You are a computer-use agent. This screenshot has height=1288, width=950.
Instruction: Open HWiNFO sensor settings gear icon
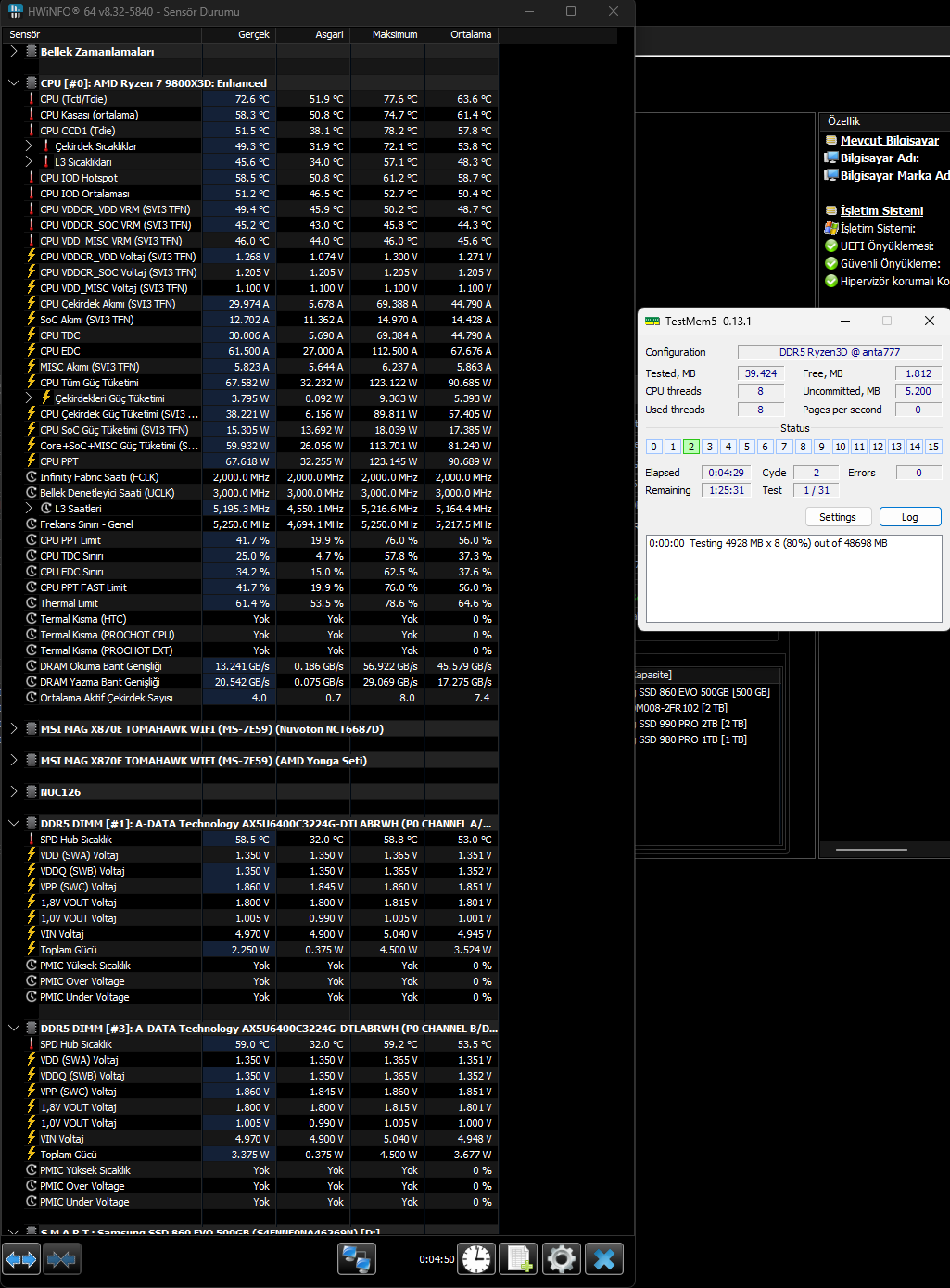562,1259
